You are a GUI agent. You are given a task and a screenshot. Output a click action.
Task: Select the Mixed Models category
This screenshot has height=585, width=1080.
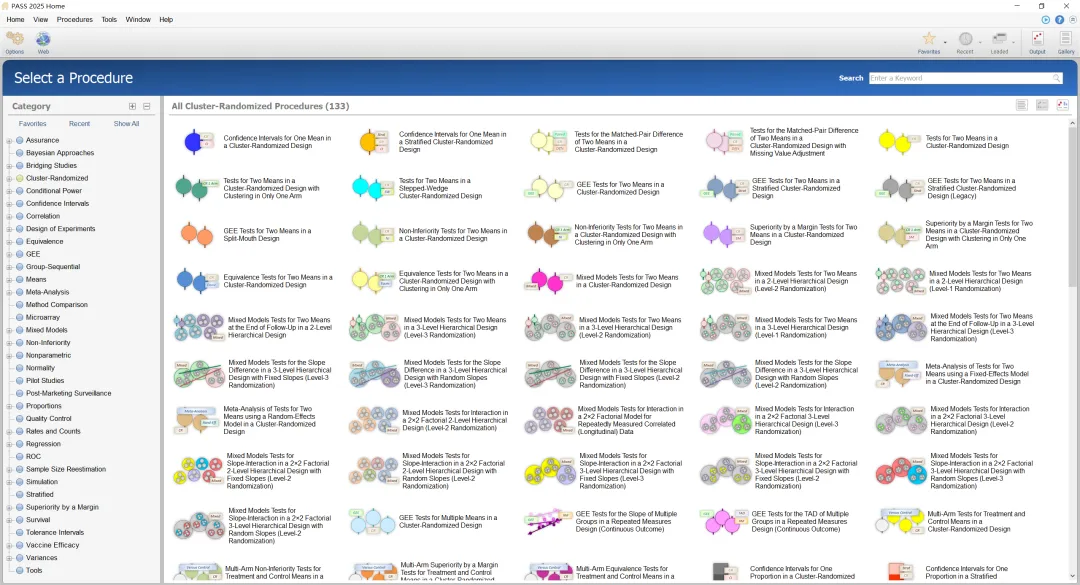coord(47,329)
